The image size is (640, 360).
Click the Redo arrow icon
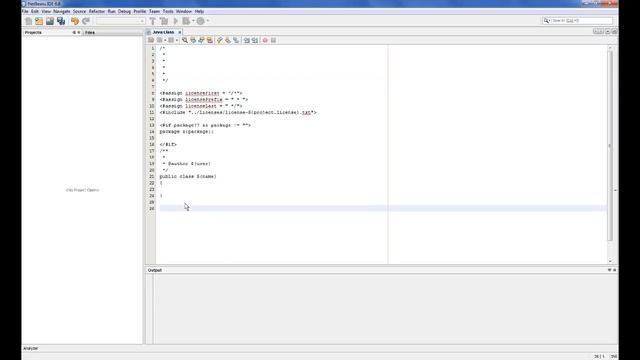(86, 21)
